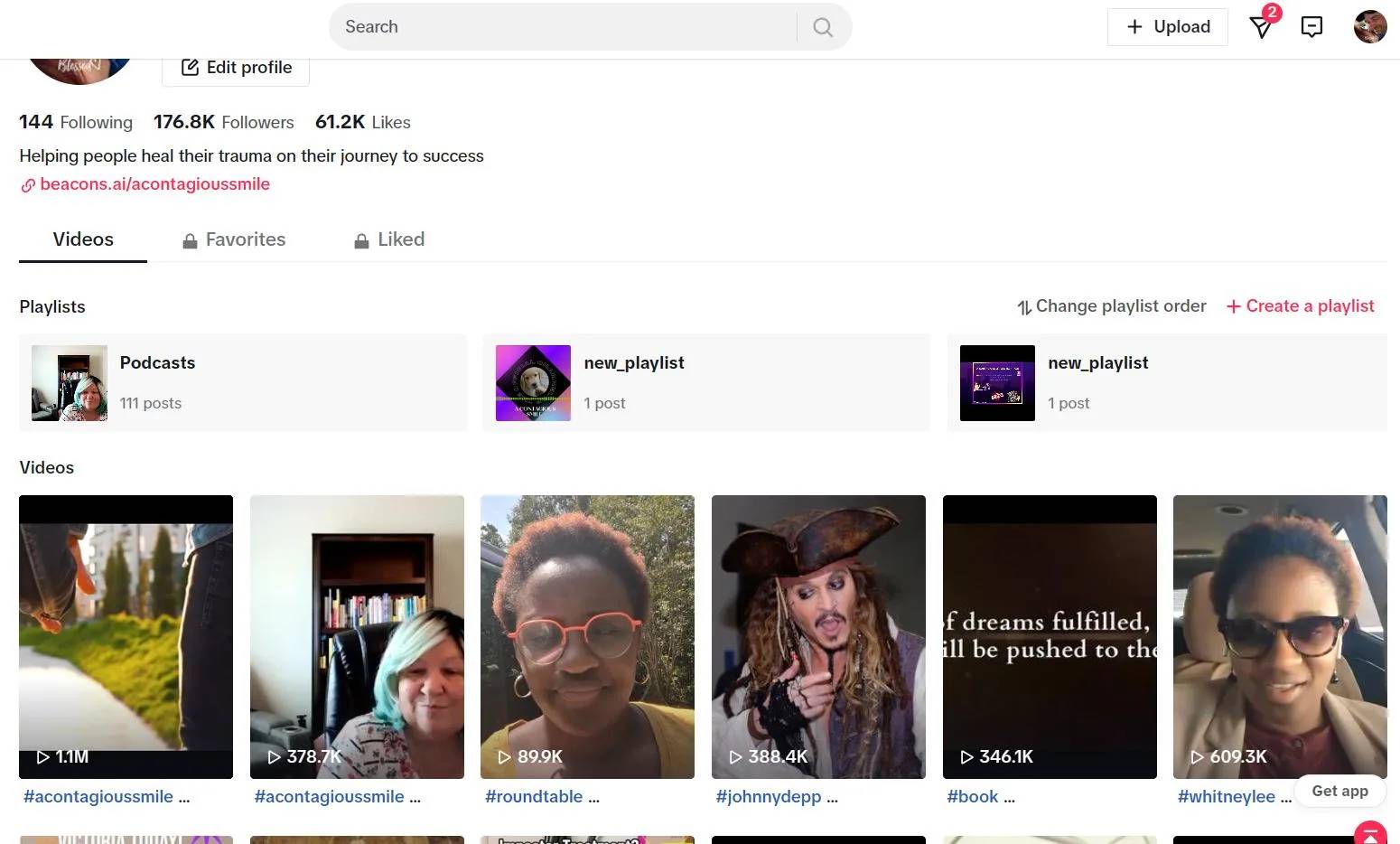The height and width of the screenshot is (844, 1400).
Task: Open the Podcasts playlist with 111 posts
Action: [x=243, y=383]
